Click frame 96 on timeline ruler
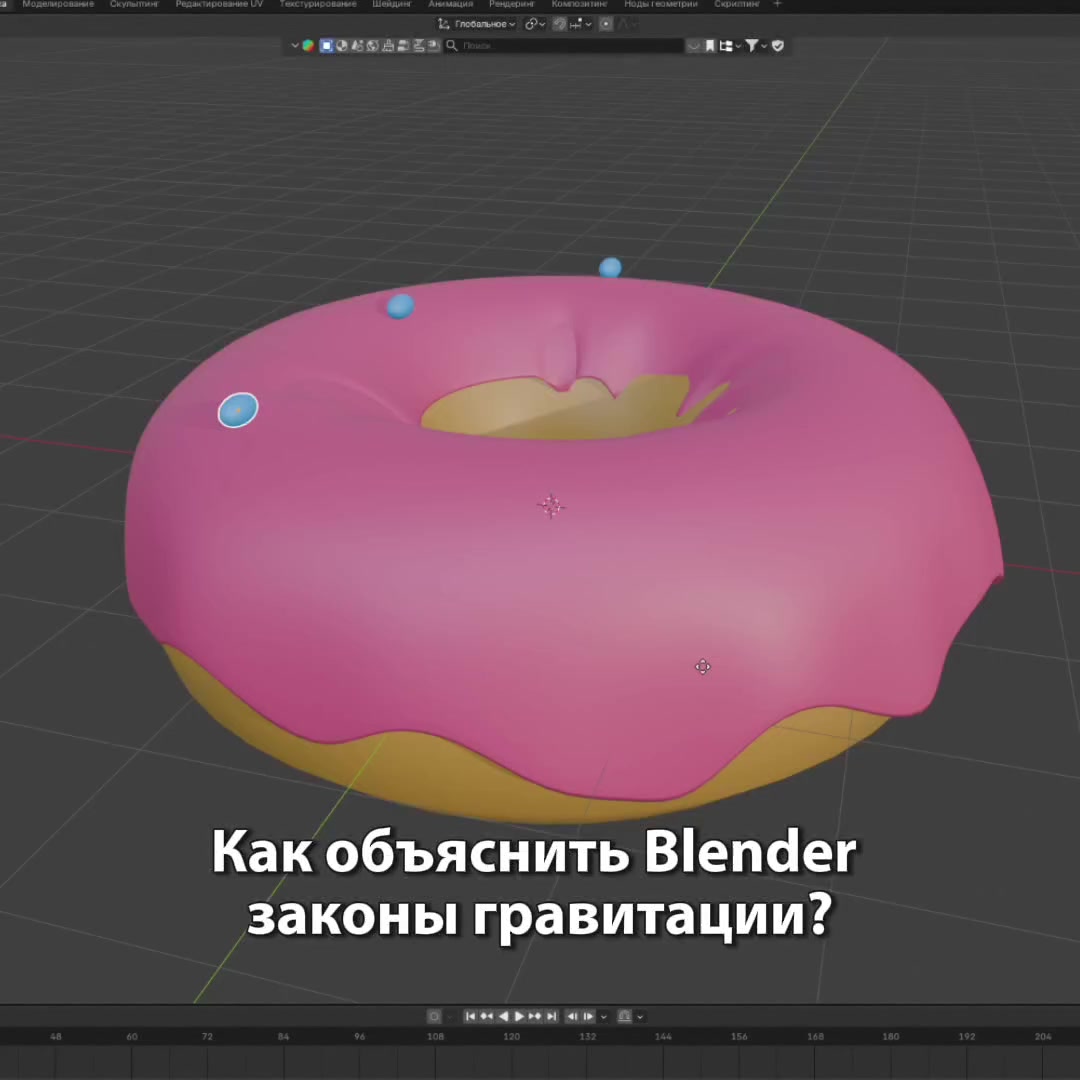 tap(360, 1036)
